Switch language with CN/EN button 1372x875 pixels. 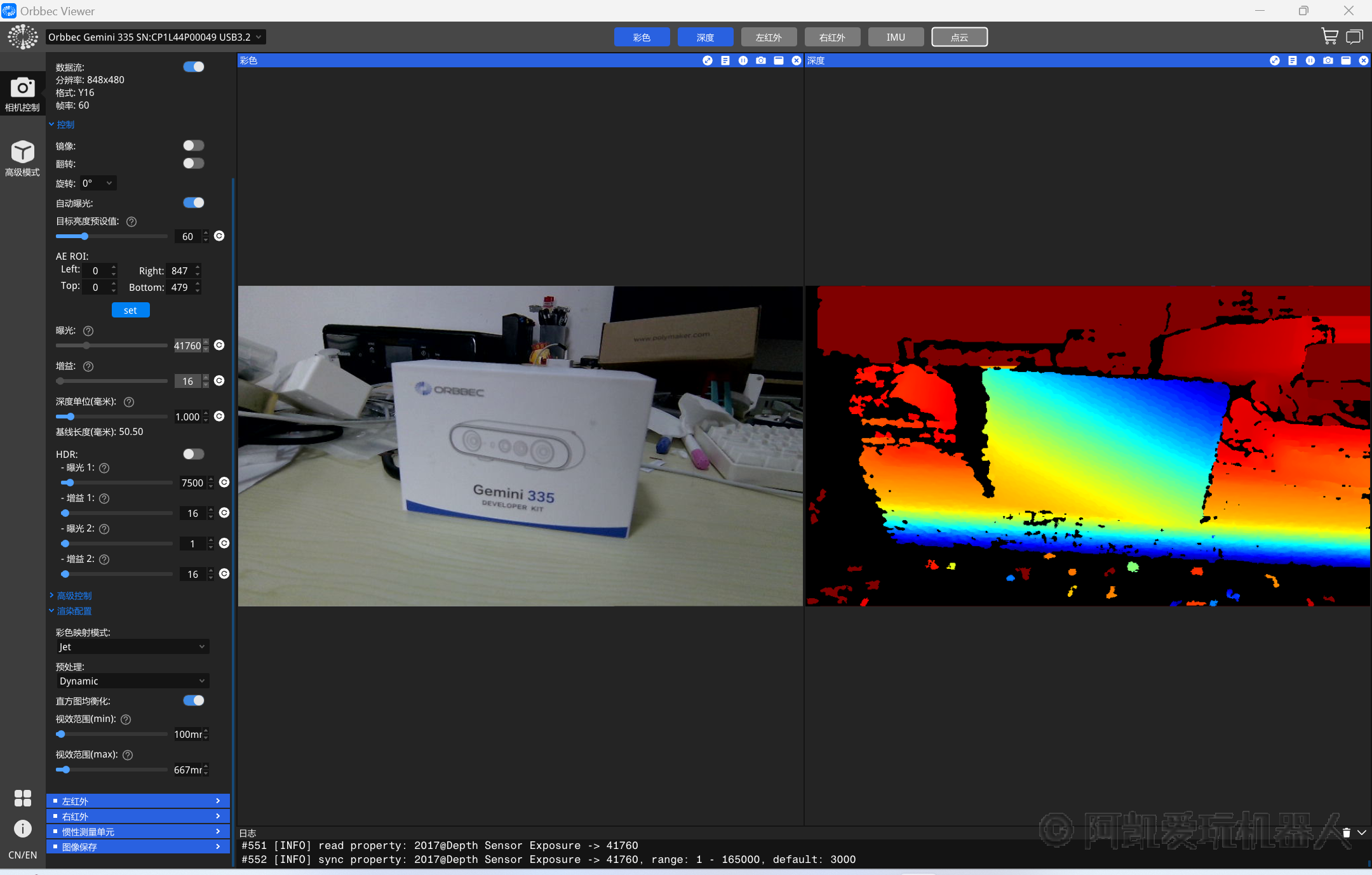tap(22, 855)
